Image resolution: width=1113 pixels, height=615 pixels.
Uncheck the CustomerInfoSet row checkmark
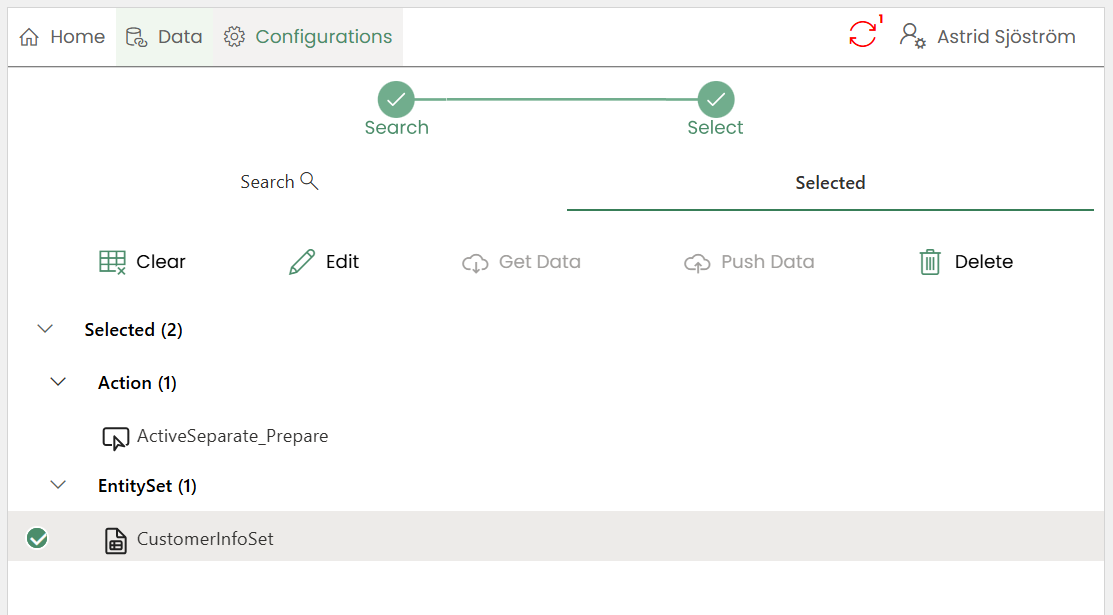coord(37,539)
